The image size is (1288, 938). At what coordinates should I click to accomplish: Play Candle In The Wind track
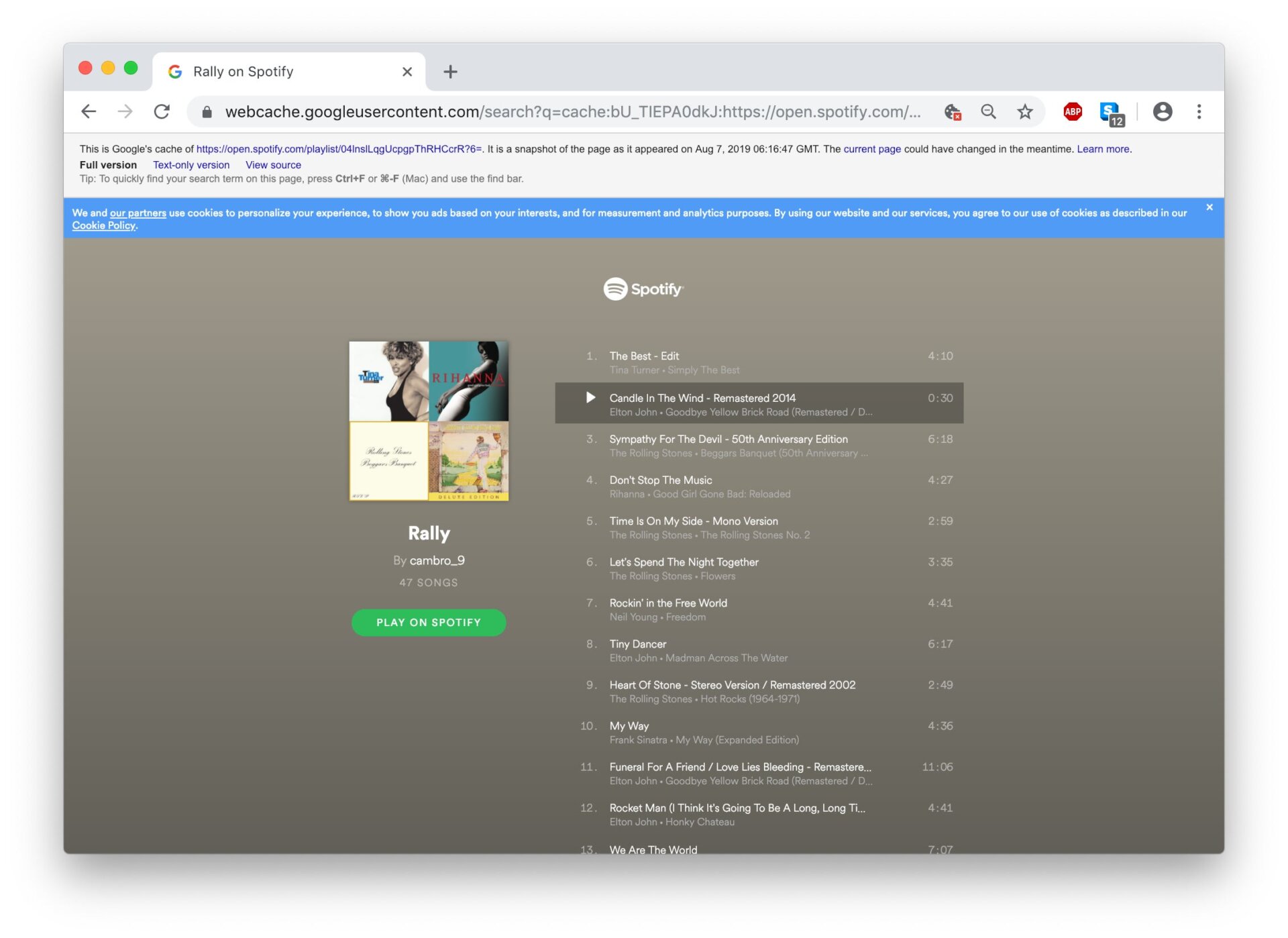point(590,398)
